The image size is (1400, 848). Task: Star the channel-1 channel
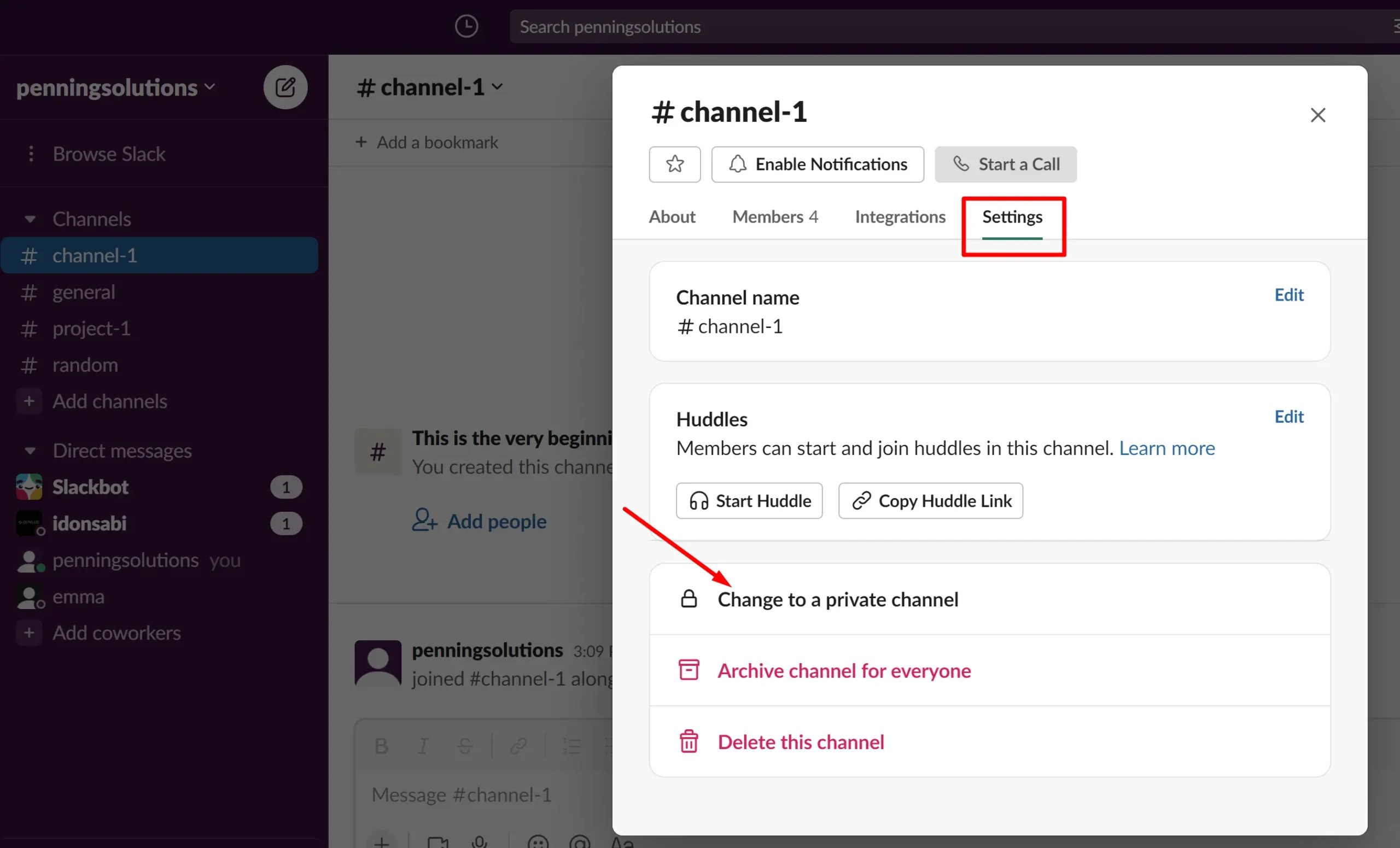point(674,164)
